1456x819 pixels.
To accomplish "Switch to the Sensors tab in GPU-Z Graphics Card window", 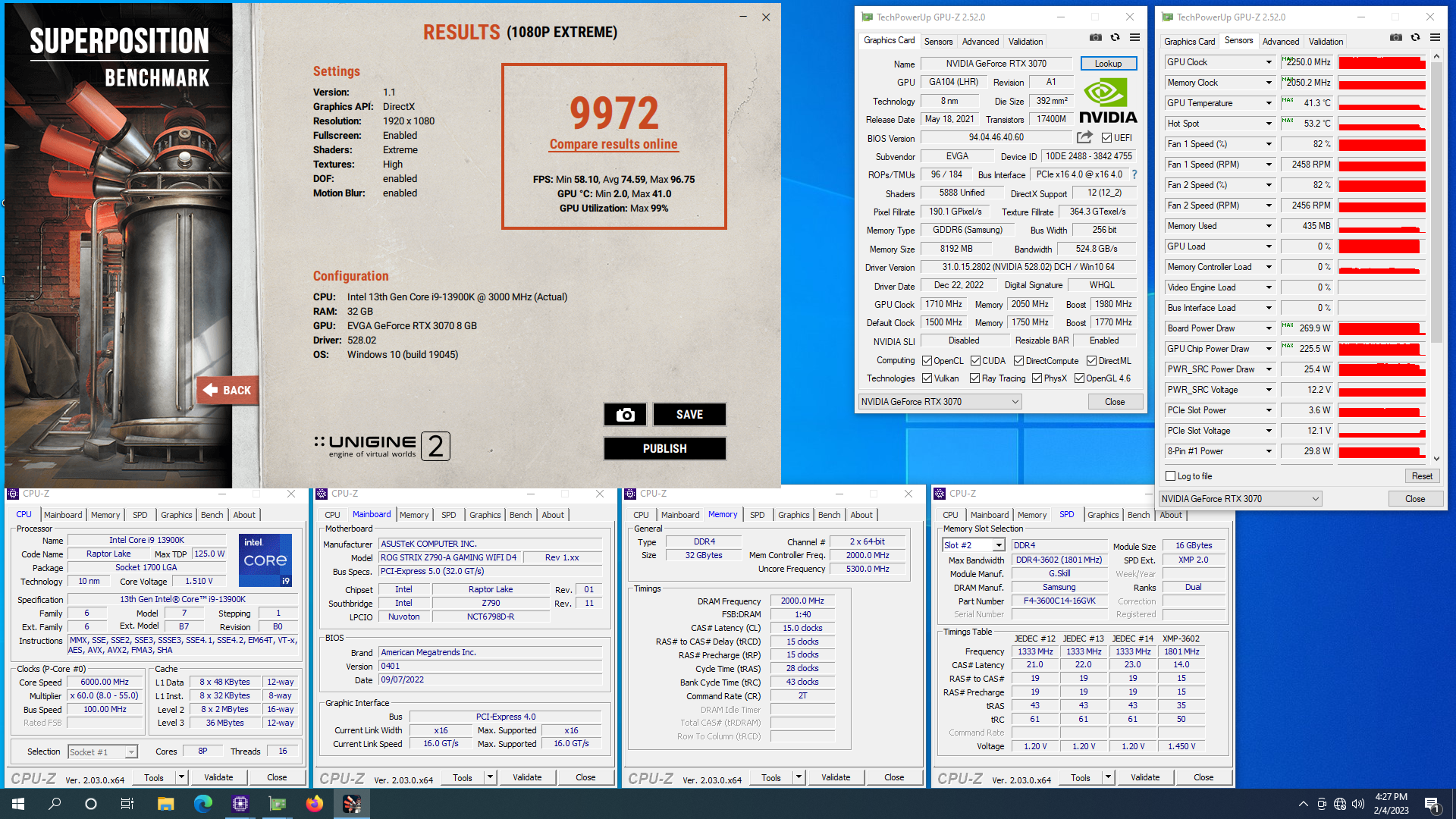I will click(938, 42).
